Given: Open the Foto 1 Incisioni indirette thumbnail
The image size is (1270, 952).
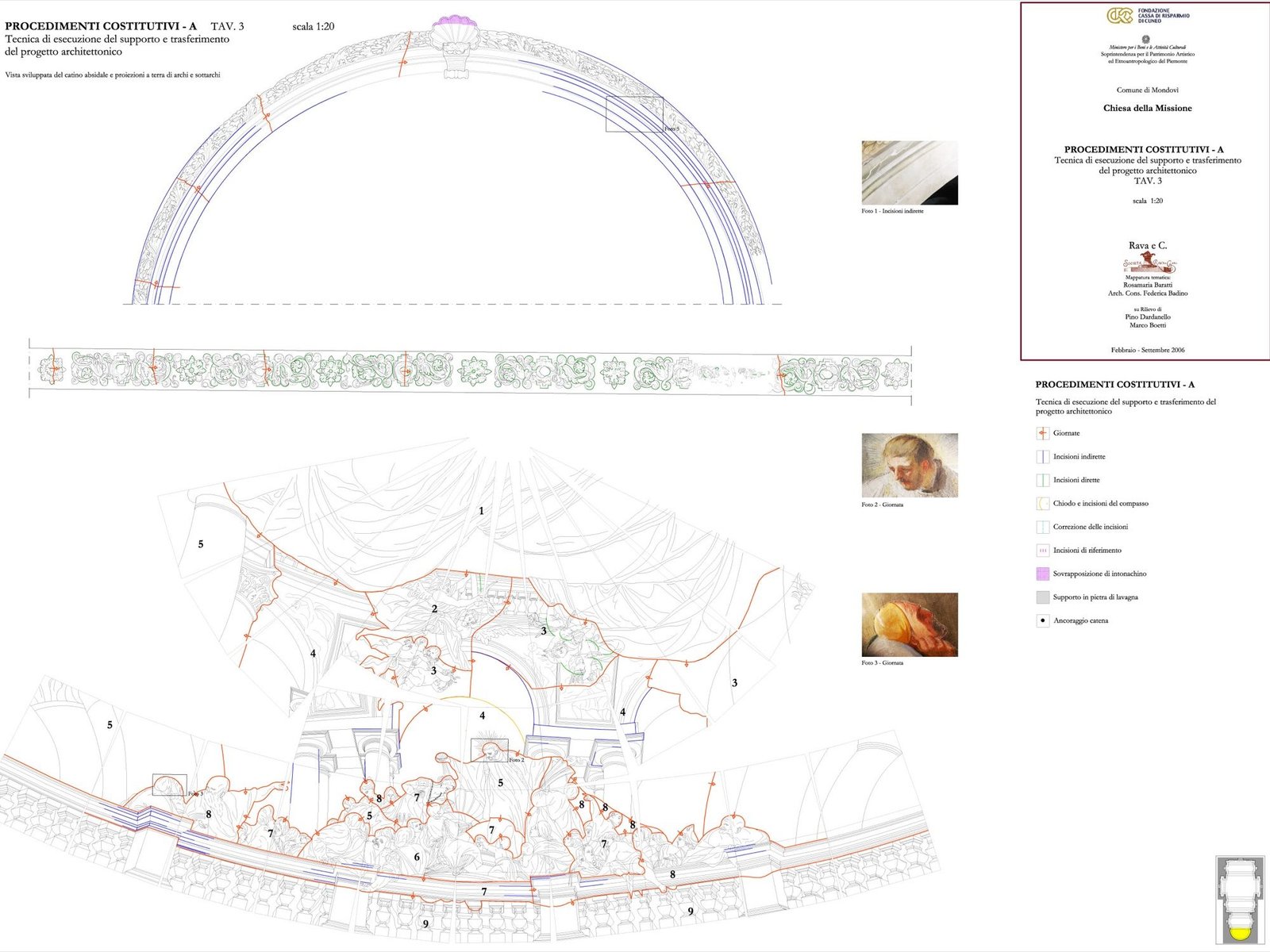Looking at the screenshot, I should pyautogui.click(x=910, y=173).
